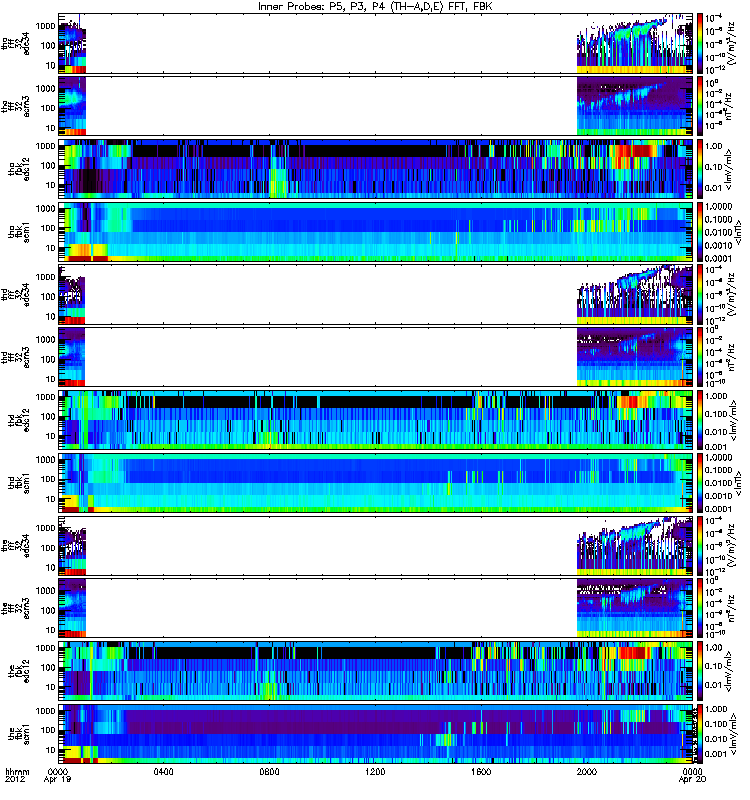
Task: Click the color bar of thd fbk edc12 panel
Action: pyautogui.click(x=699, y=420)
